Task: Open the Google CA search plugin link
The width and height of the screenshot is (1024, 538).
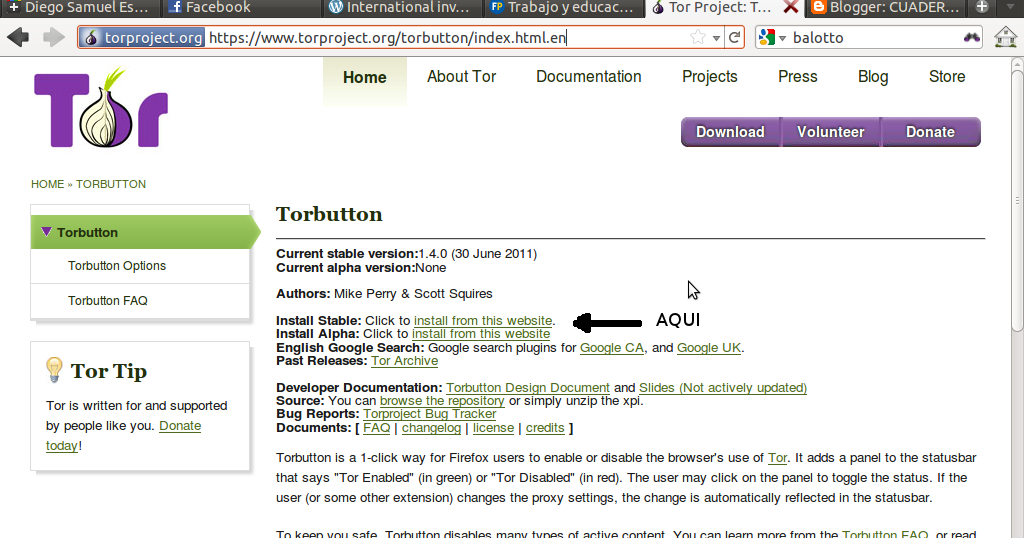Action: [612, 347]
